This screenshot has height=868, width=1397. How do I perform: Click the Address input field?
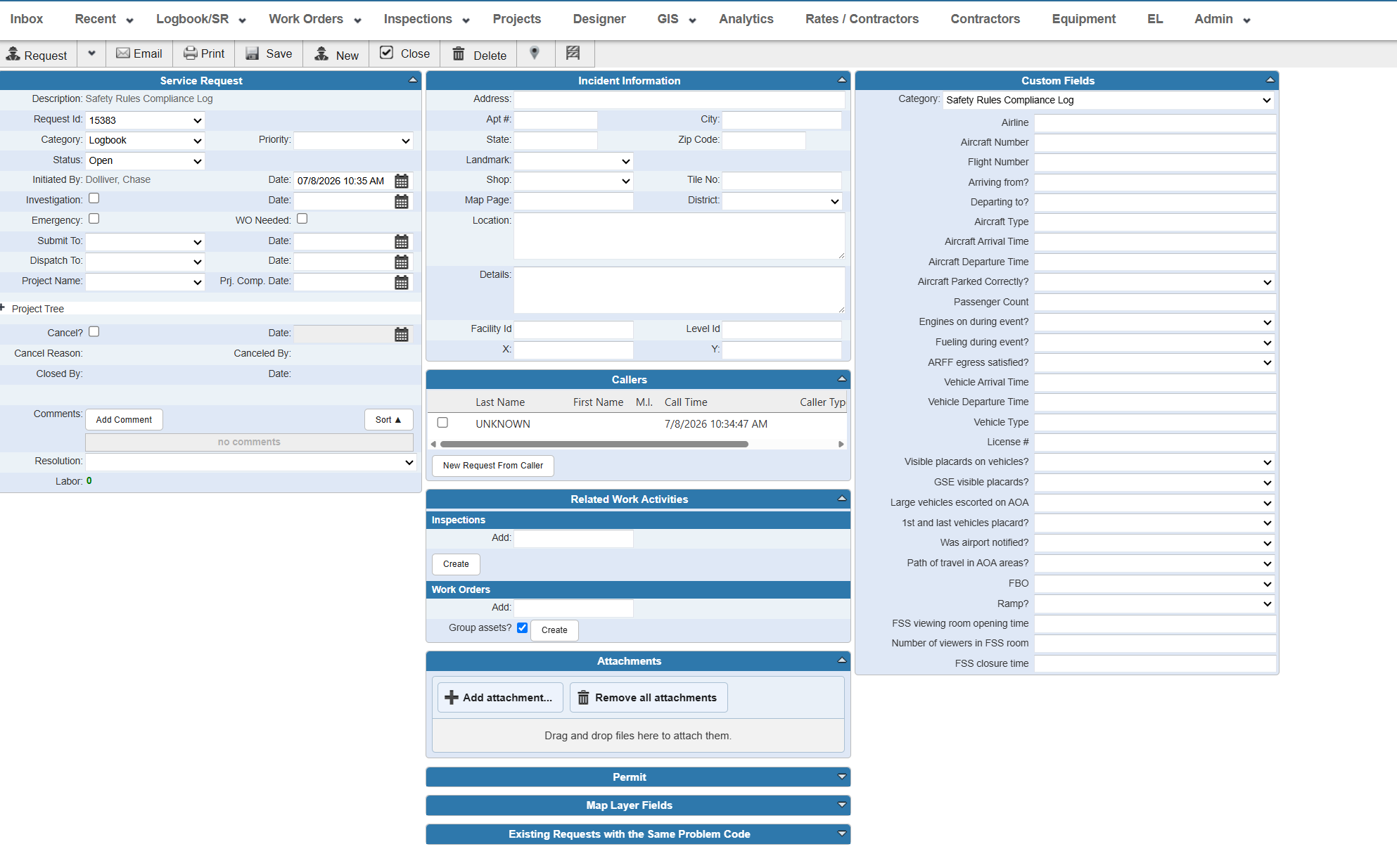tap(680, 100)
